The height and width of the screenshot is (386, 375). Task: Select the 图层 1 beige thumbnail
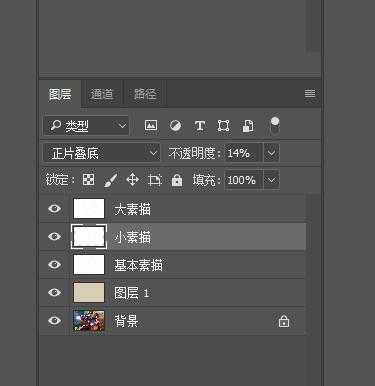[x=89, y=293]
